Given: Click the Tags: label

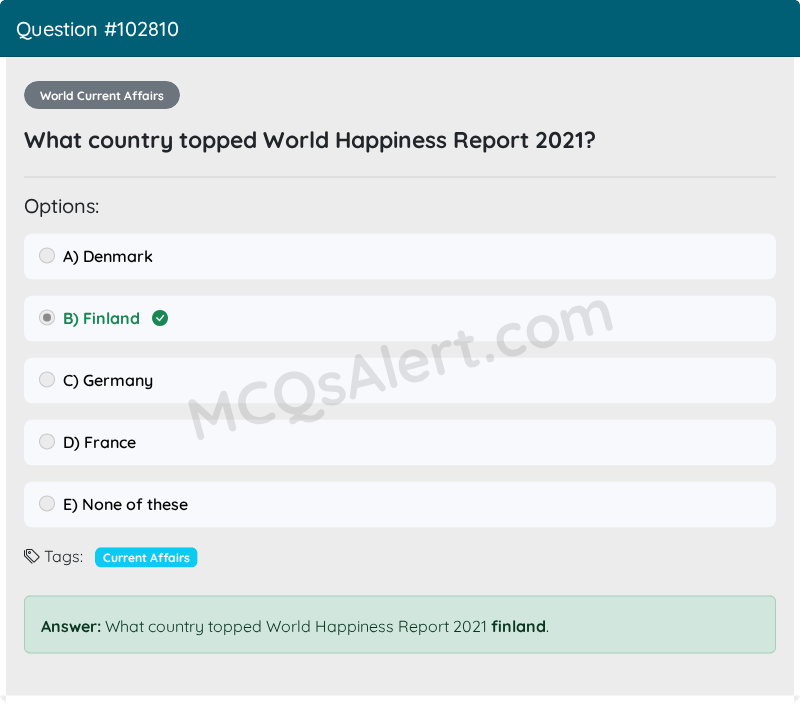Looking at the screenshot, I should tap(64, 557).
